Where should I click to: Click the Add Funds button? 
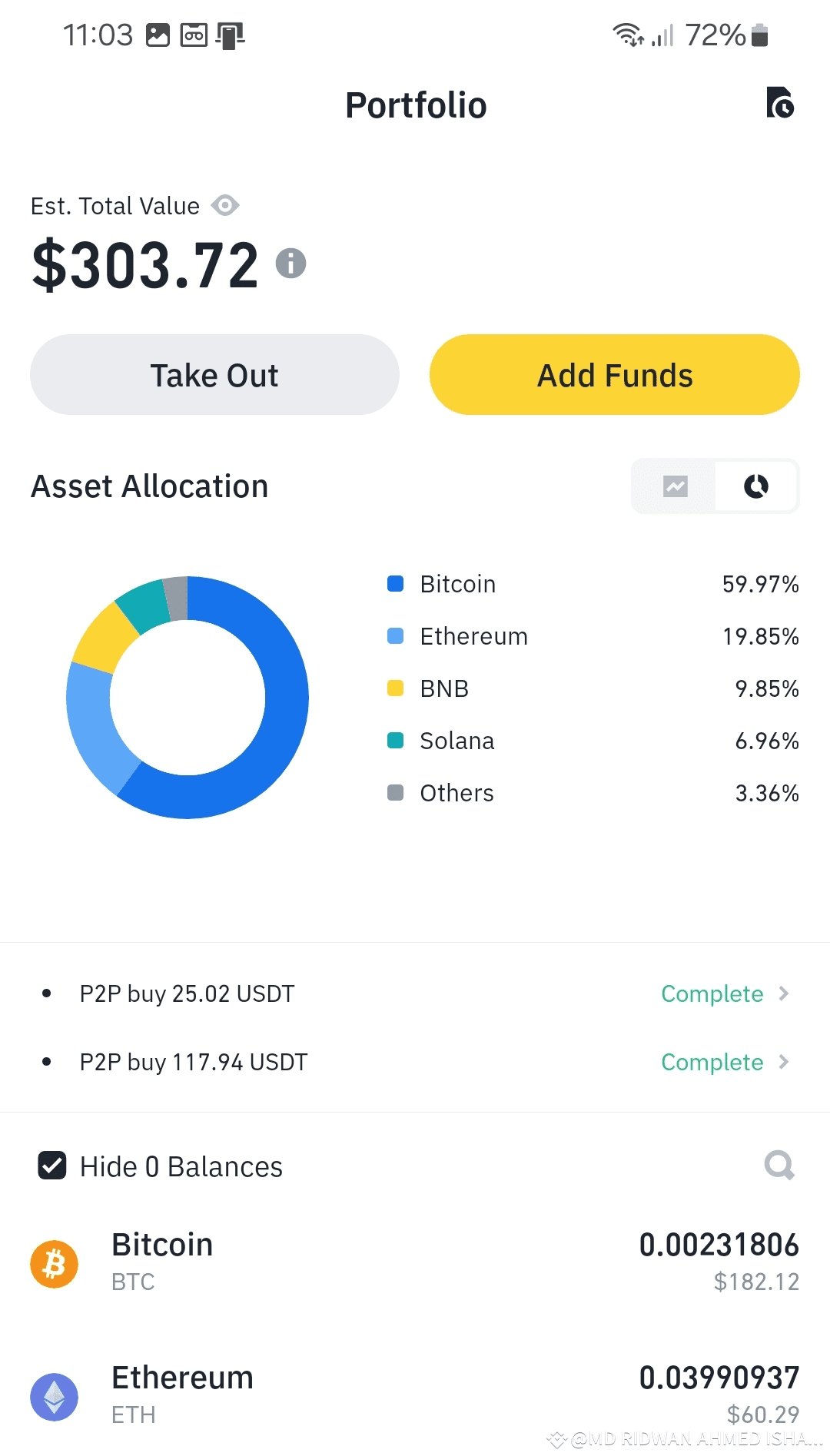point(615,375)
